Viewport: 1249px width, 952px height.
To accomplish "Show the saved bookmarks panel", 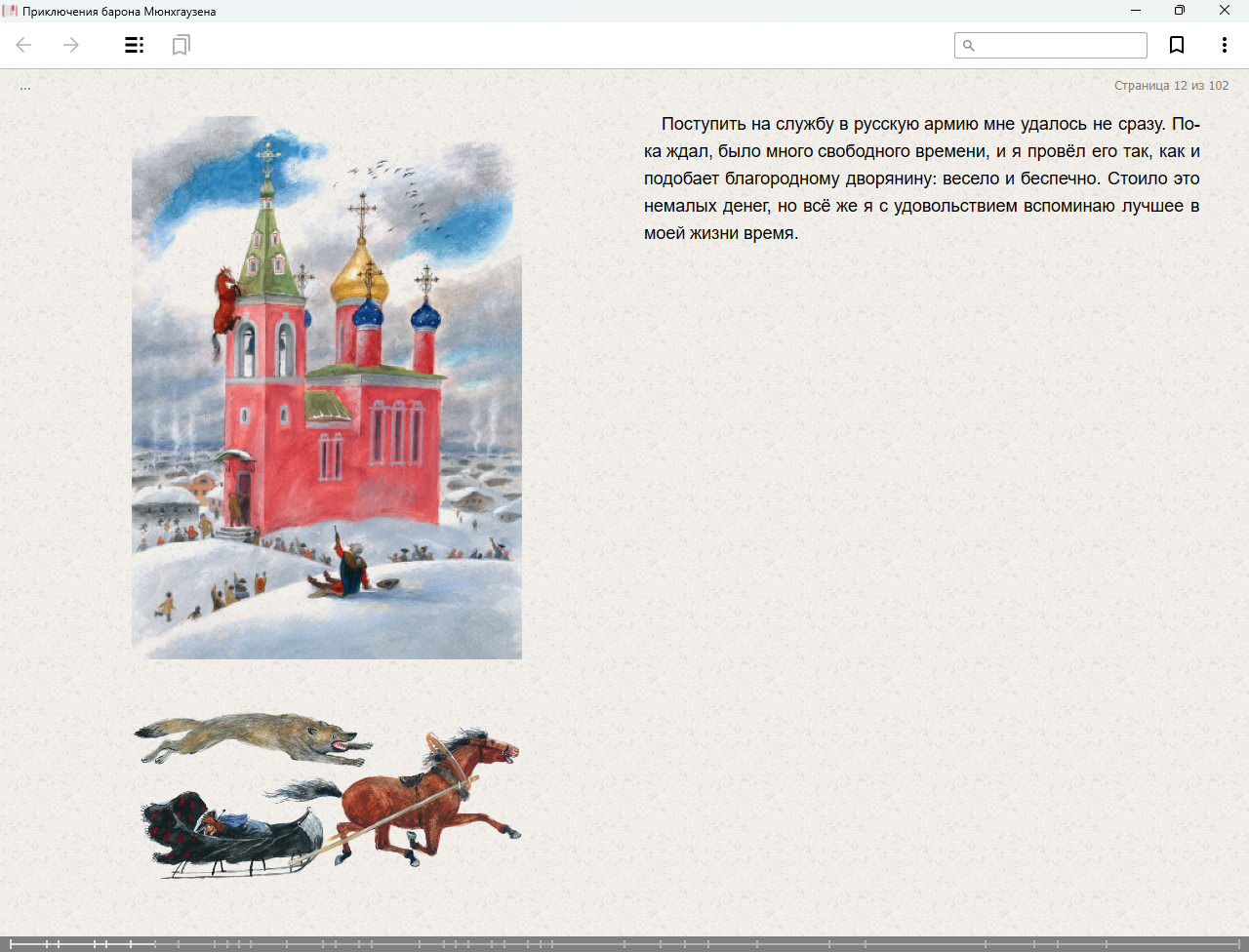I will pos(181,45).
